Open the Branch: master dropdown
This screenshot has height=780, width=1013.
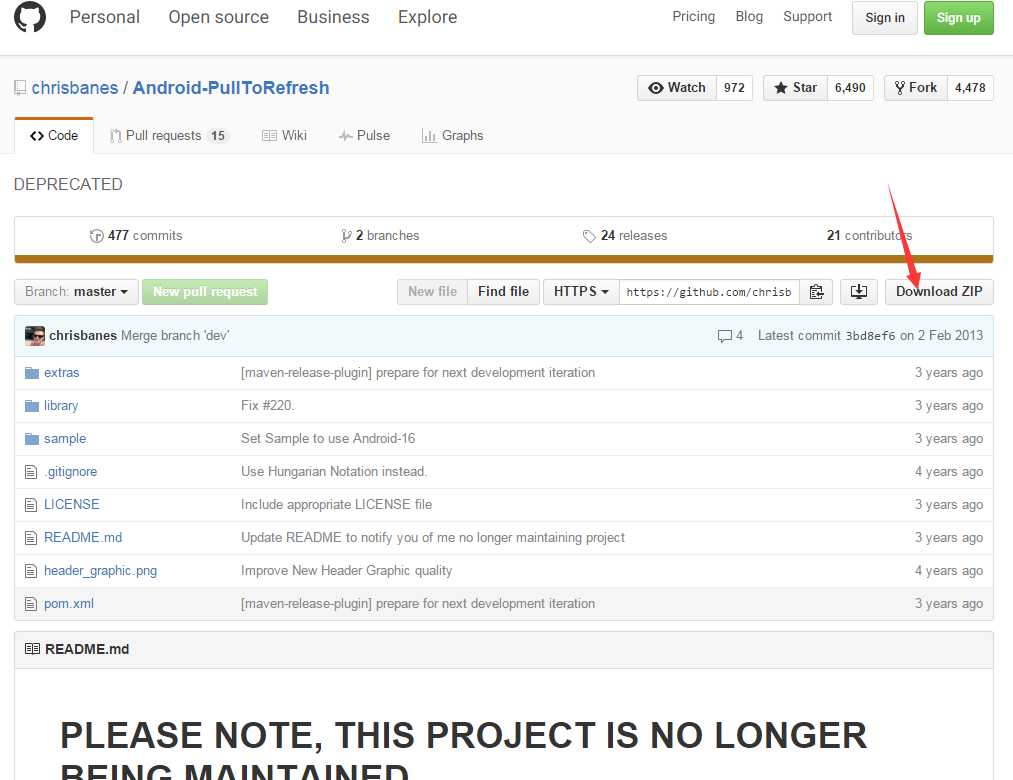pos(76,292)
